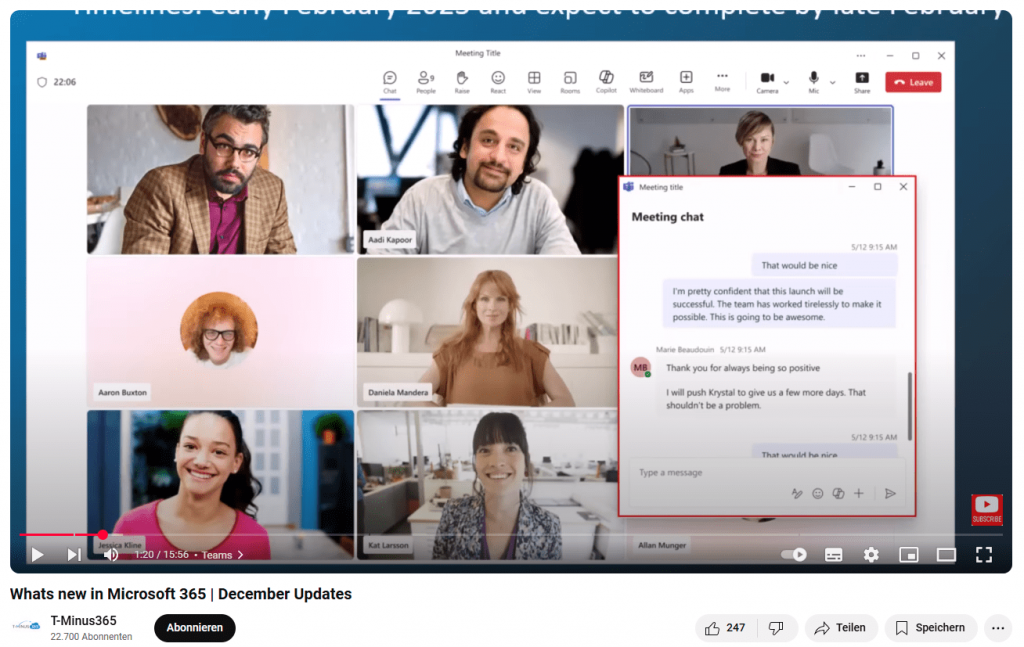Select Kat Larsson's video tile
The width and height of the screenshot is (1024, 647).
pos(487,484)
